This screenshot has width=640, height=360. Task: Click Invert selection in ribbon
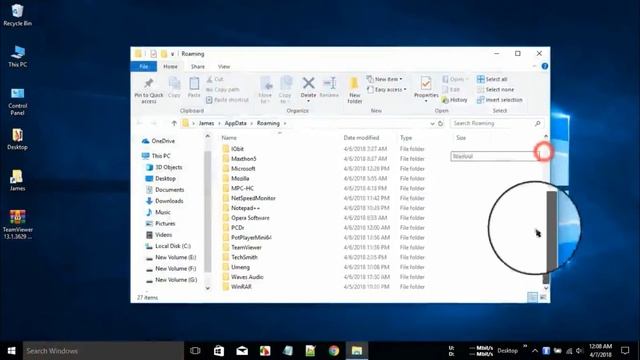point(500,100)
